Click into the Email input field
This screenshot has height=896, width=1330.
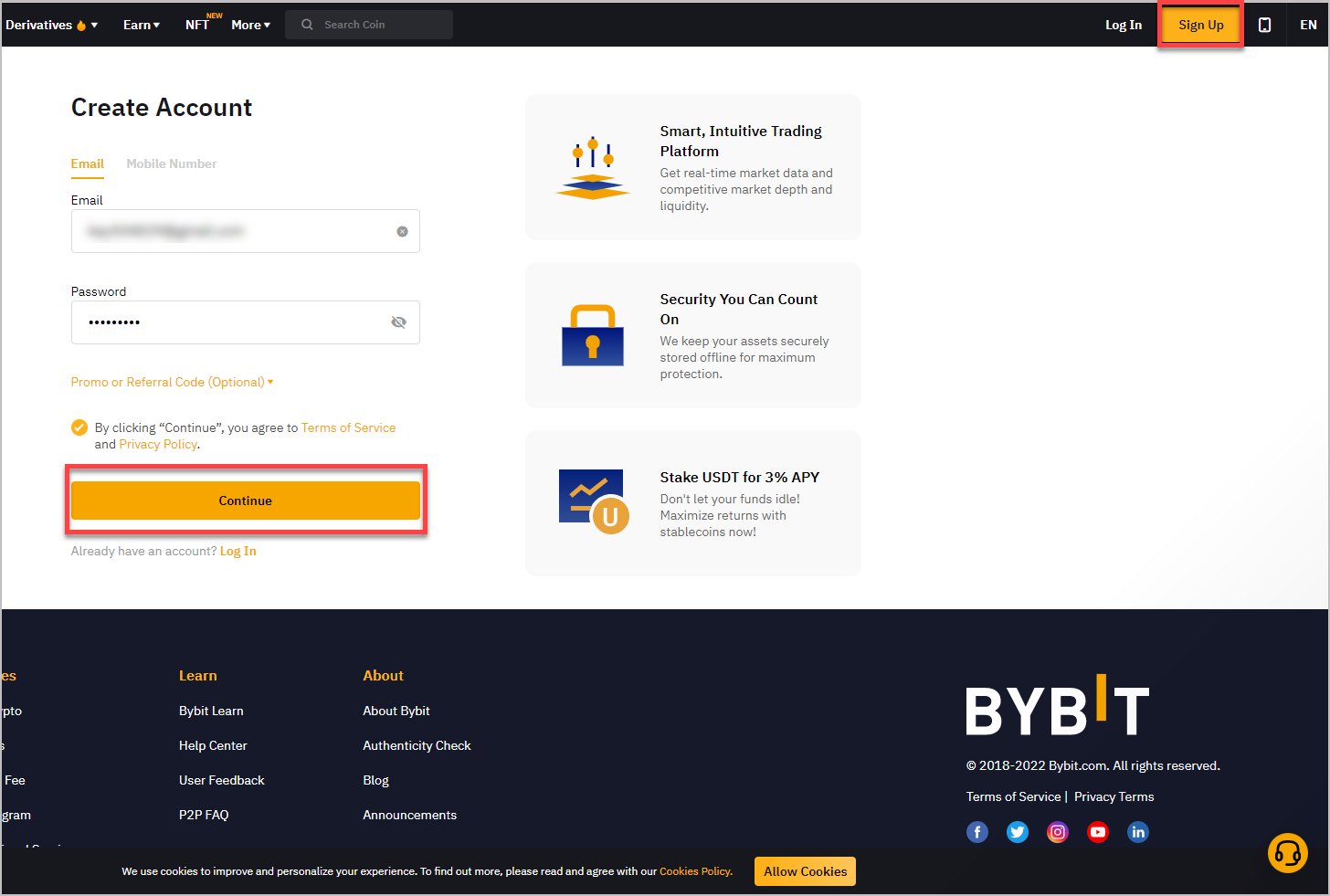246,231
